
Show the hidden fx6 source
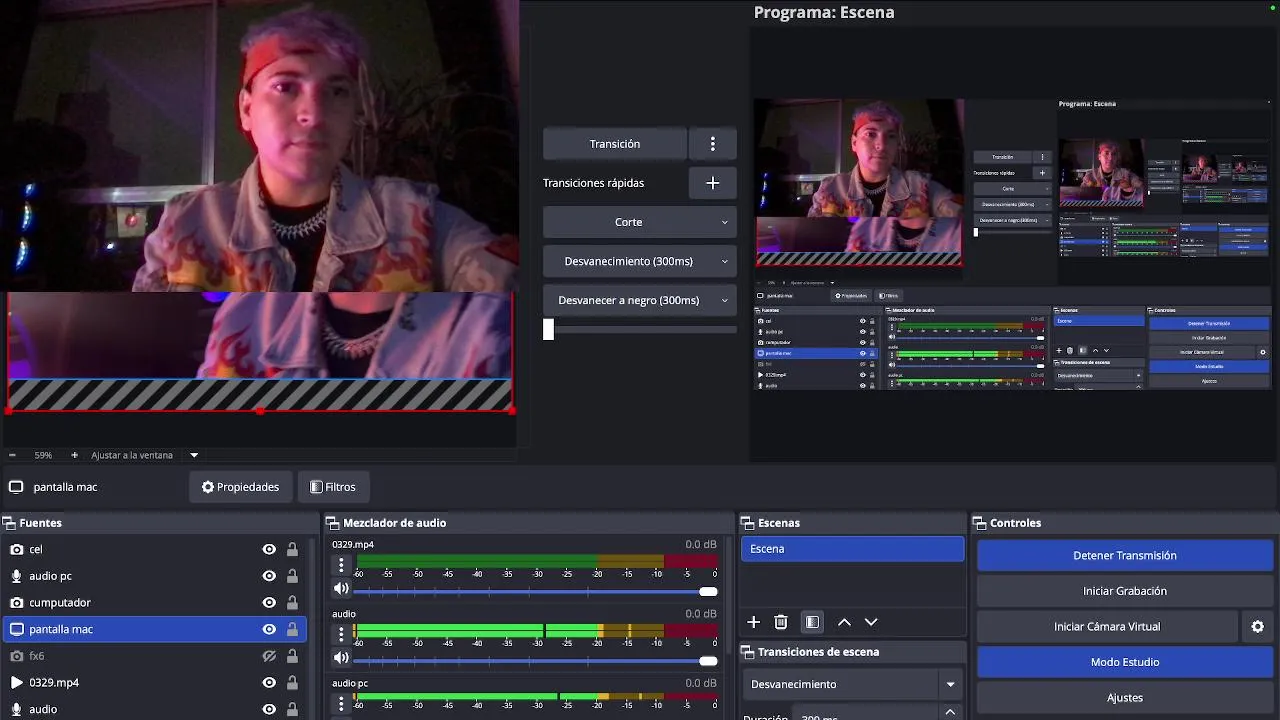tap(269, 656)
